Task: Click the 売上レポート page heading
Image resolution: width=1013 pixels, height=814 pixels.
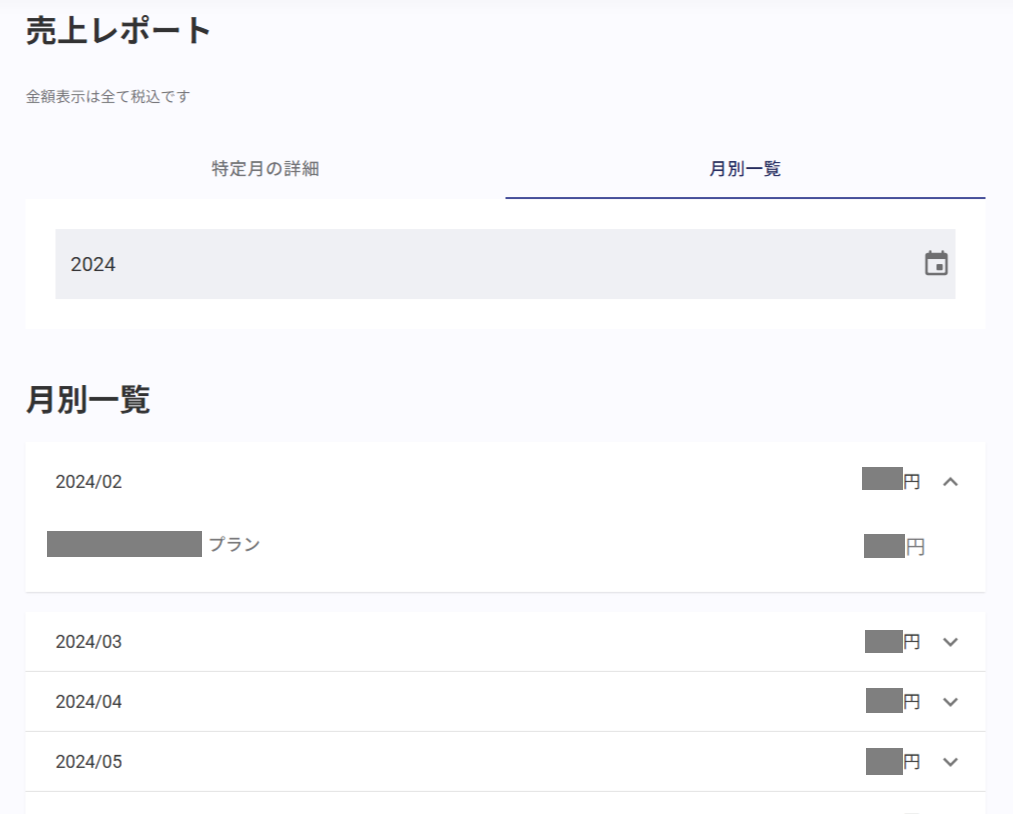Action: [118, 30]
